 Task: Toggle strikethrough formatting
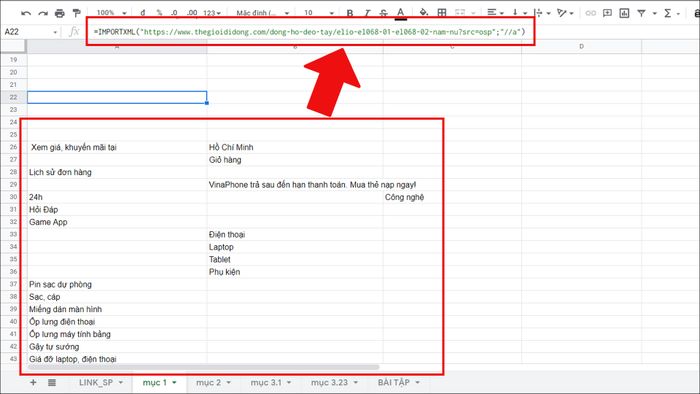383,13
